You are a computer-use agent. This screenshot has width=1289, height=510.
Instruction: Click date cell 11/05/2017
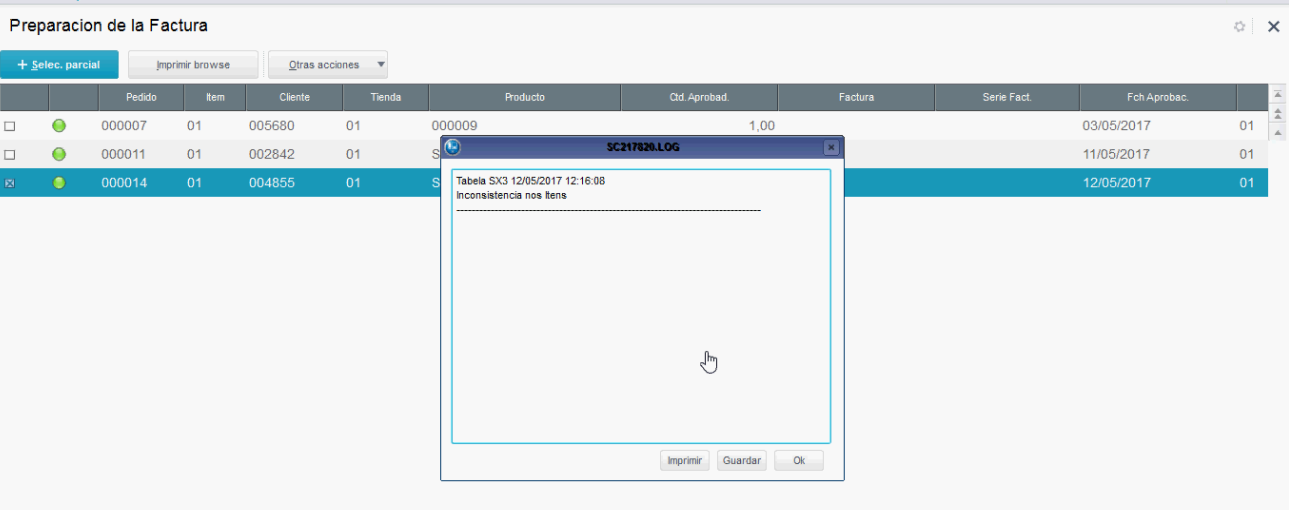point(1117,154)
